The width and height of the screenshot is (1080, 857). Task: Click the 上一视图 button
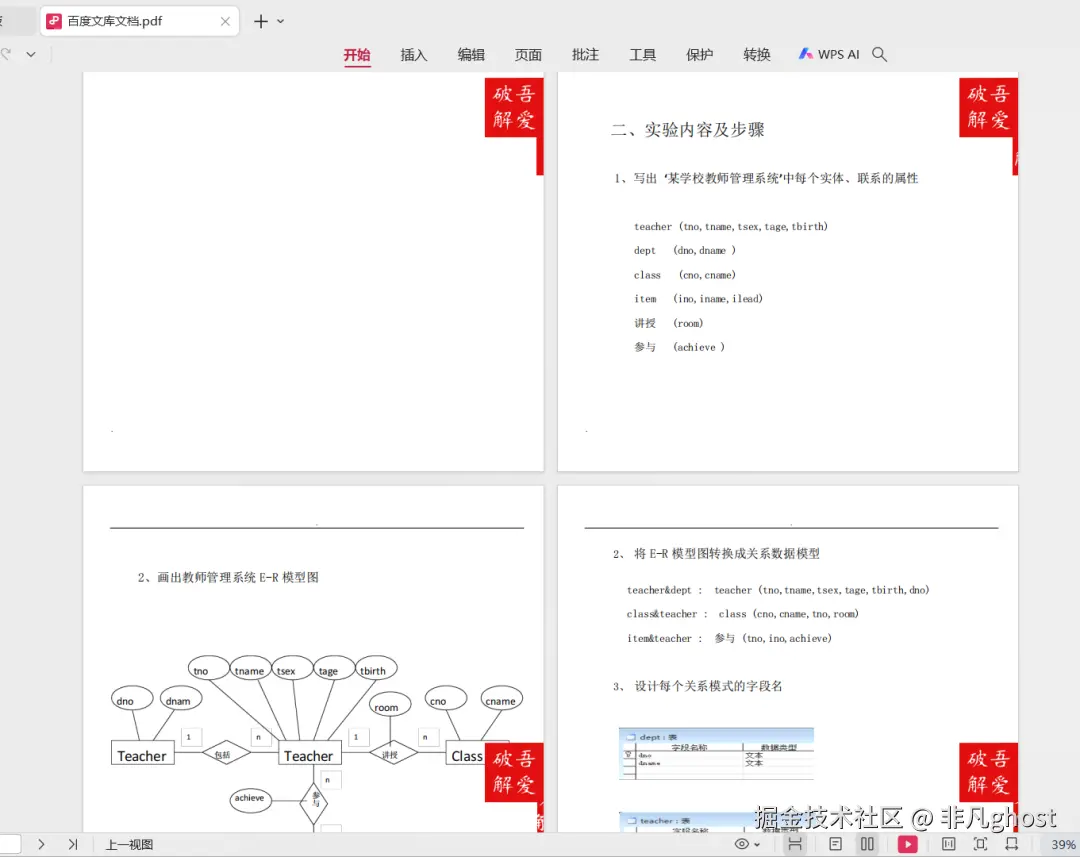coord(129,844)
